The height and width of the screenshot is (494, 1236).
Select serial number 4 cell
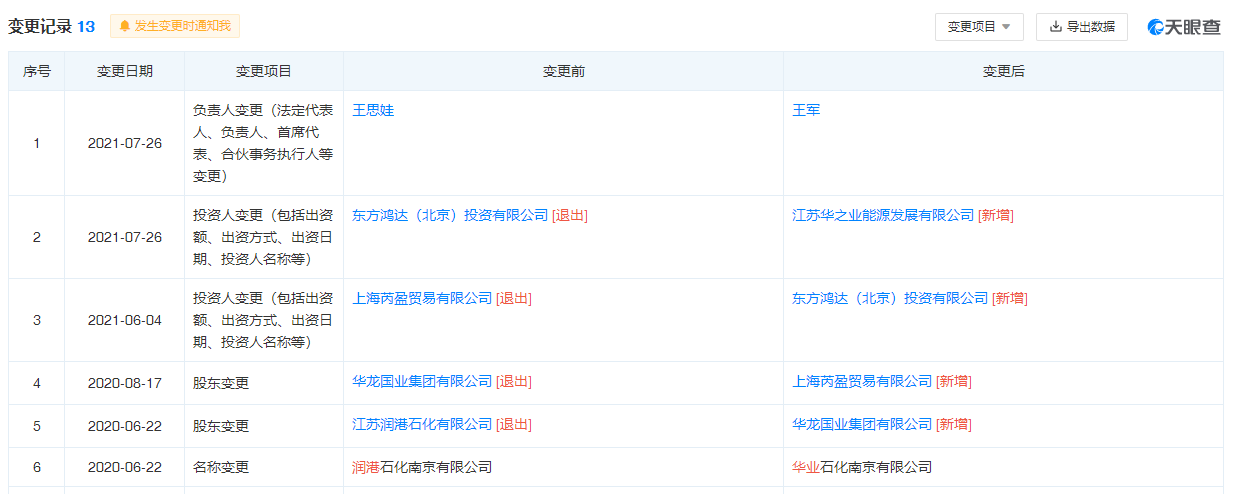37,383
